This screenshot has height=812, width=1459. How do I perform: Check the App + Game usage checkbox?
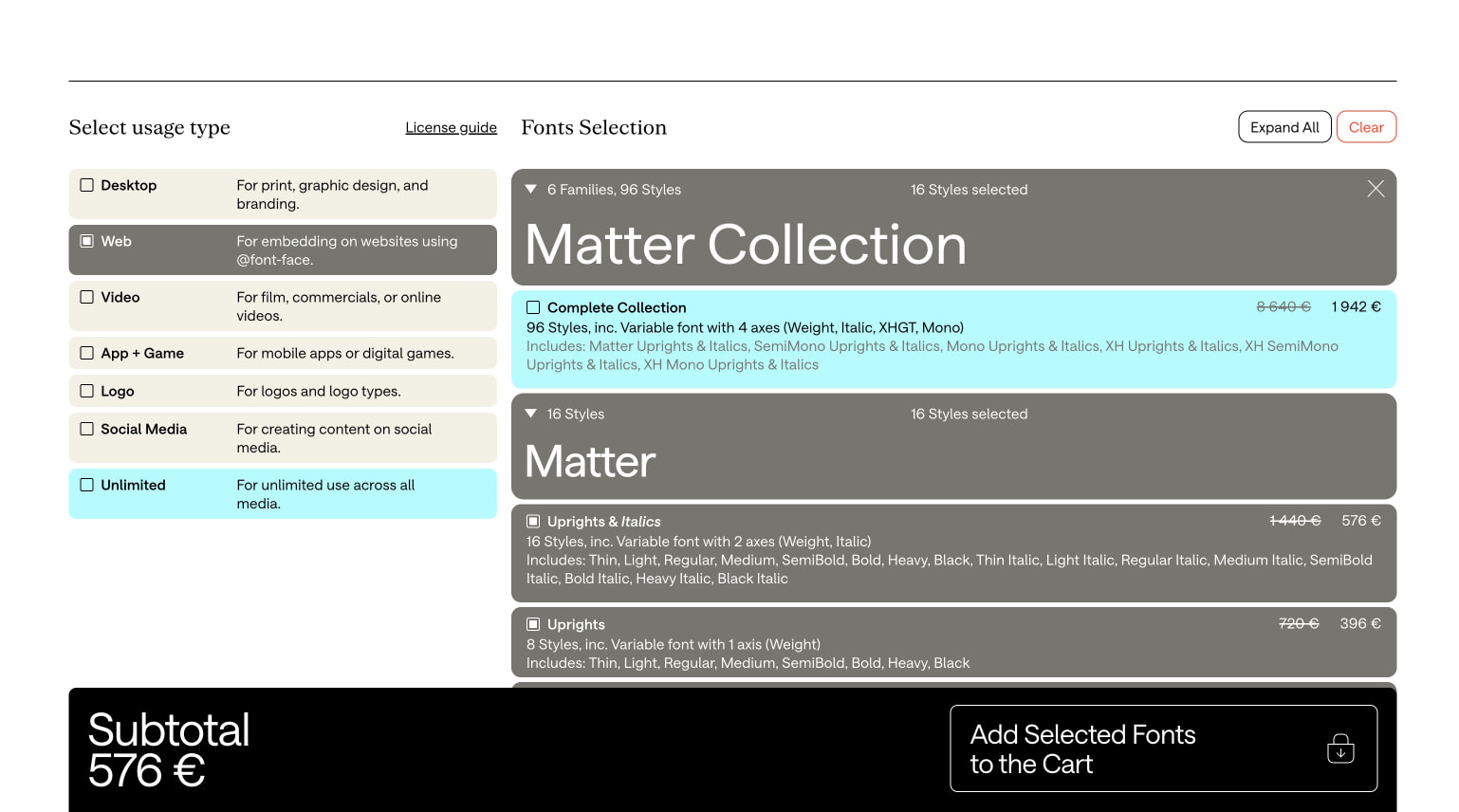[87, 353]
